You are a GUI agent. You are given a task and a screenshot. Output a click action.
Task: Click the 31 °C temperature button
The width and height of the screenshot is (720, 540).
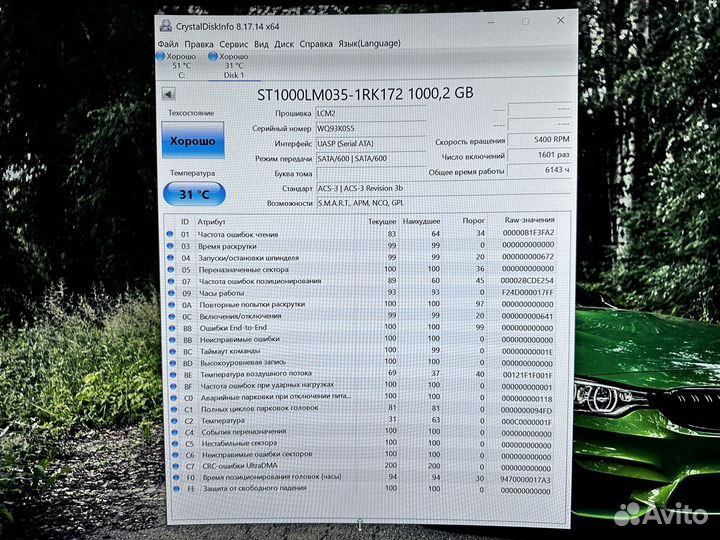194,194
